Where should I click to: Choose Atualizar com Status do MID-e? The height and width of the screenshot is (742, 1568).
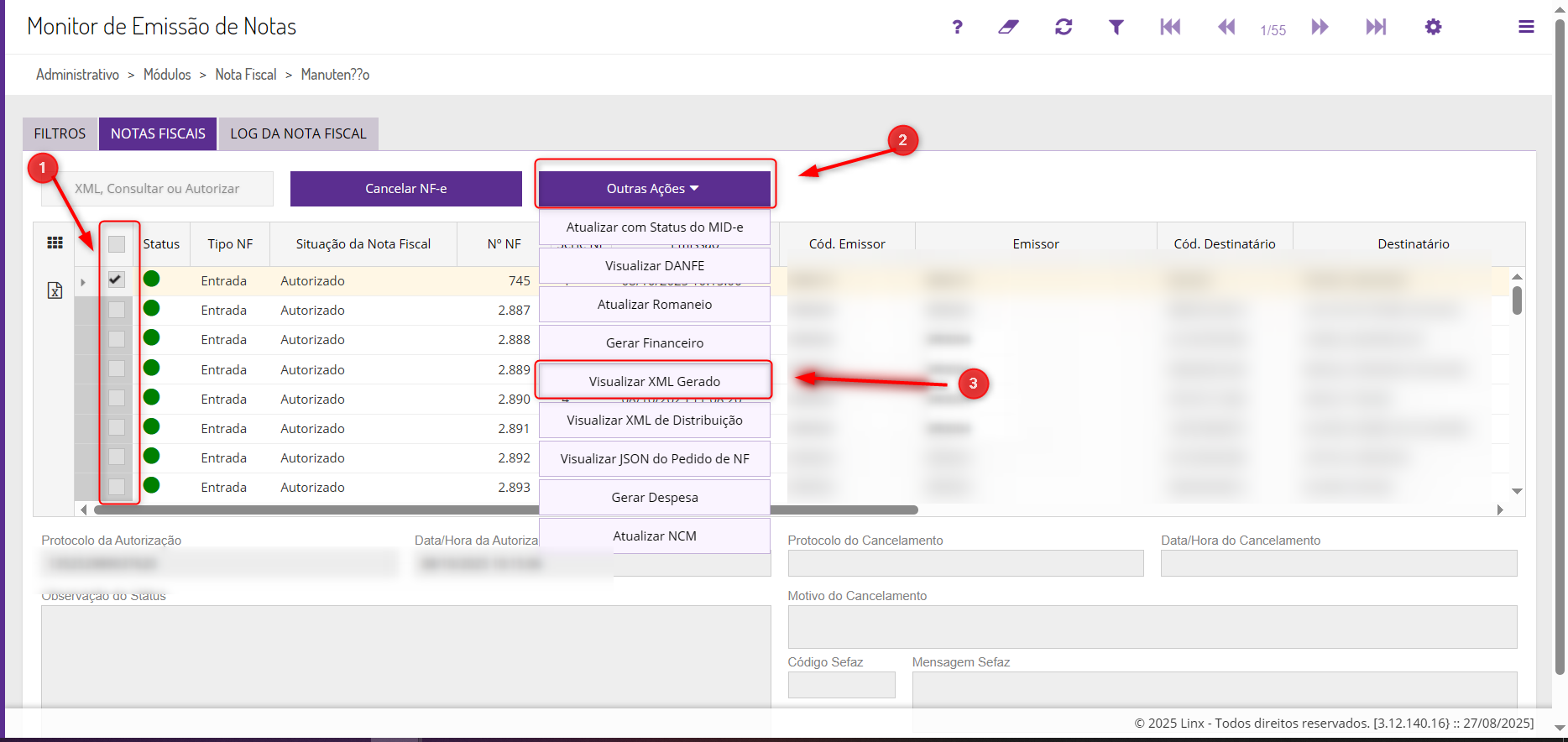(655, 227)
